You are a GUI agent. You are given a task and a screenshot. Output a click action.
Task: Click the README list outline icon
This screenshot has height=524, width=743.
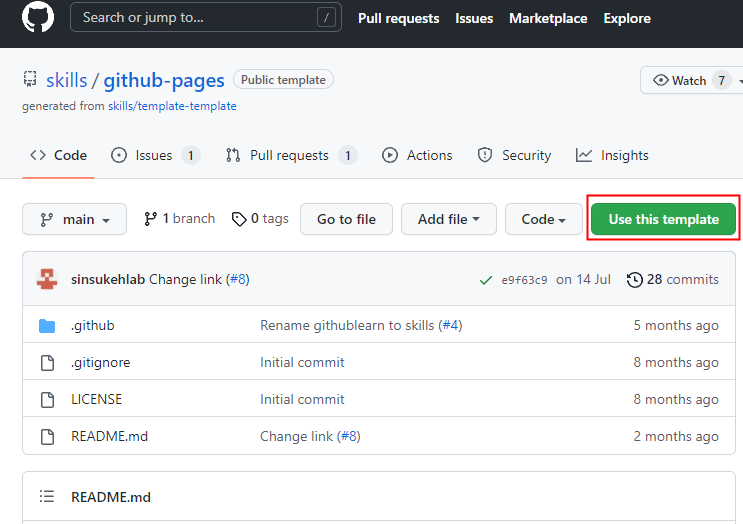pos(47,497)
